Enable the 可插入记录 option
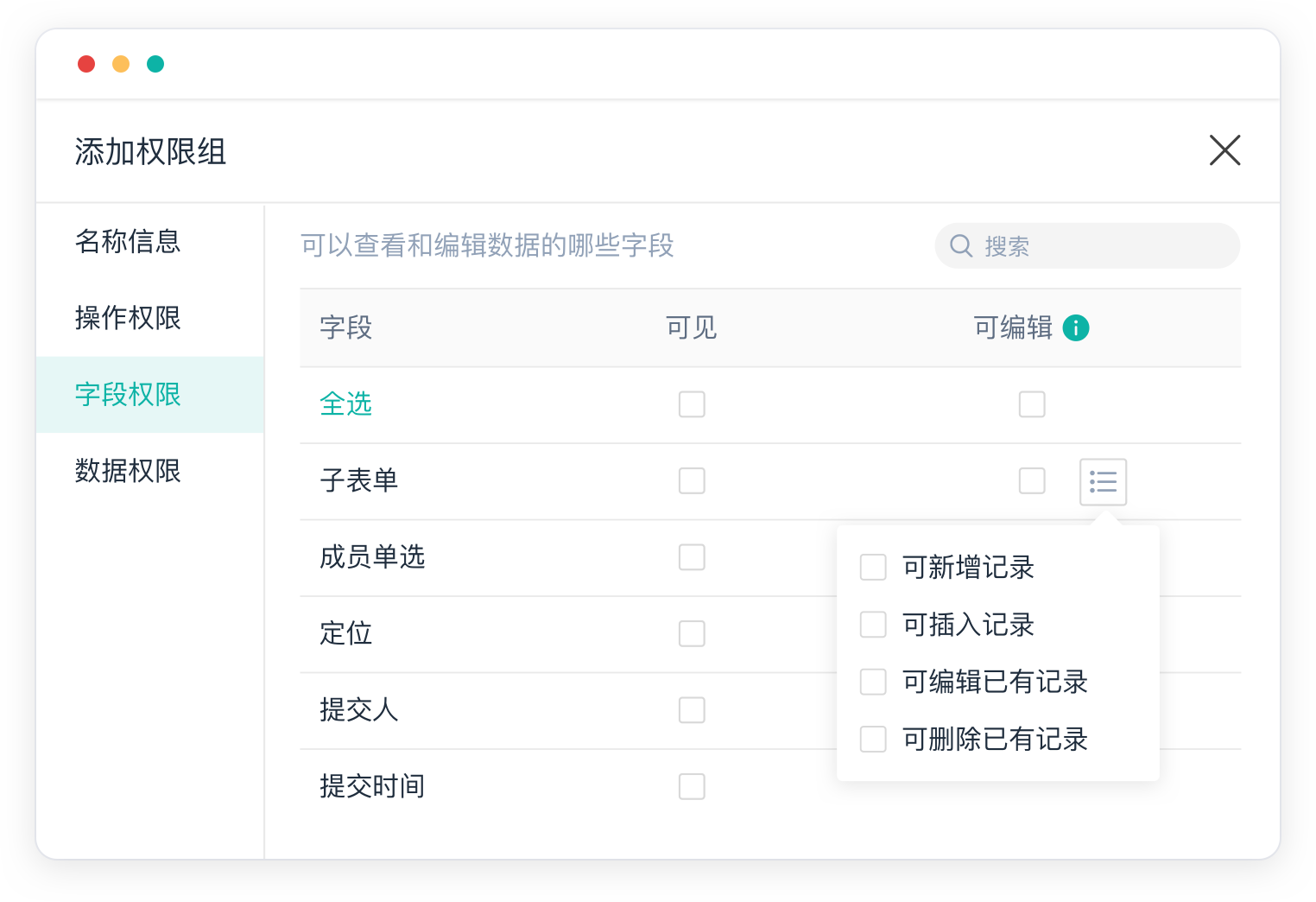 click(873, 625)
